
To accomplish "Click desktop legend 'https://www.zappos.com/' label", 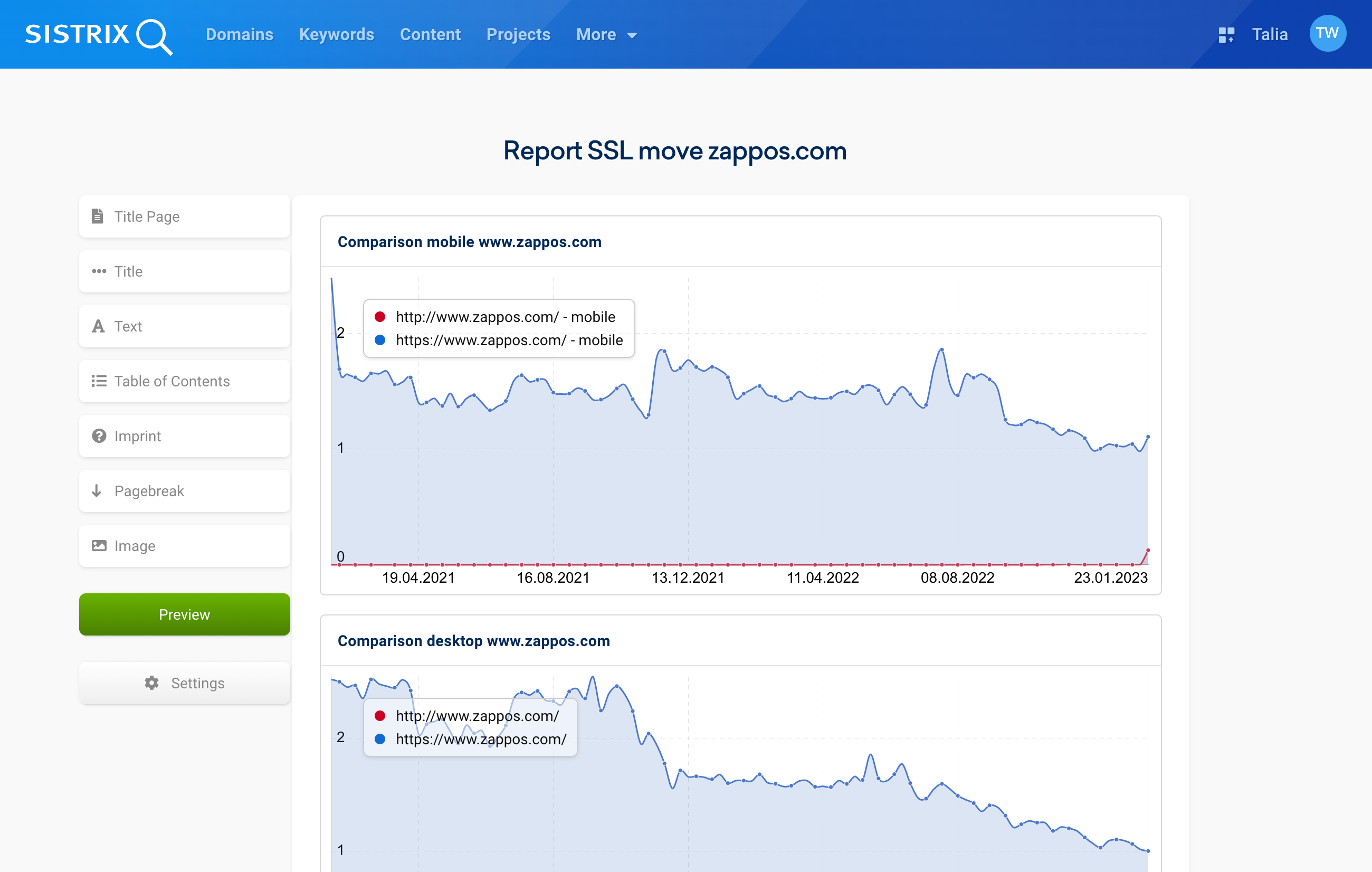I will point(481,739).
